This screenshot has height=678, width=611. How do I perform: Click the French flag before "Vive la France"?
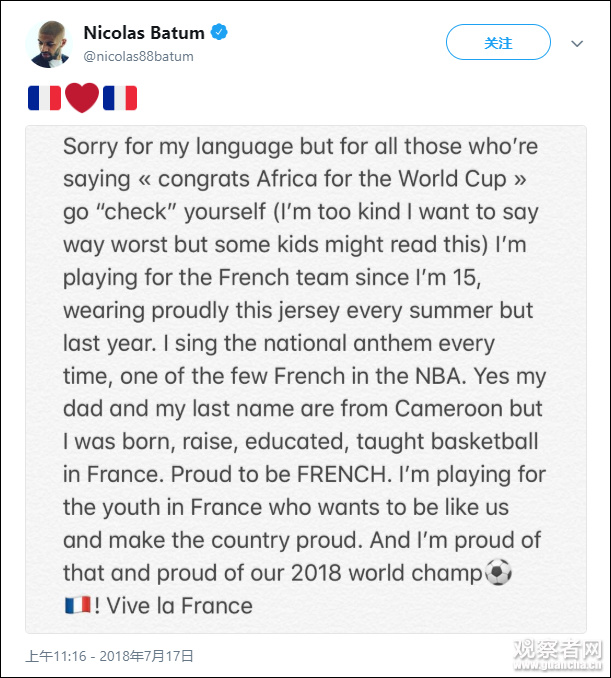pos(77,605)
